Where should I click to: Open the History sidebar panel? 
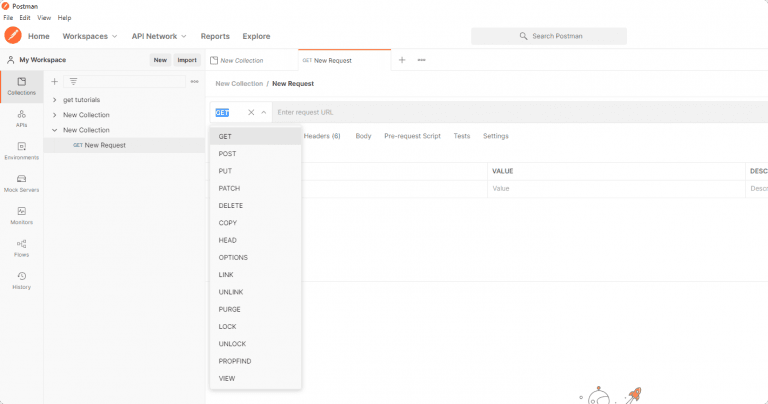click(22, 280)
